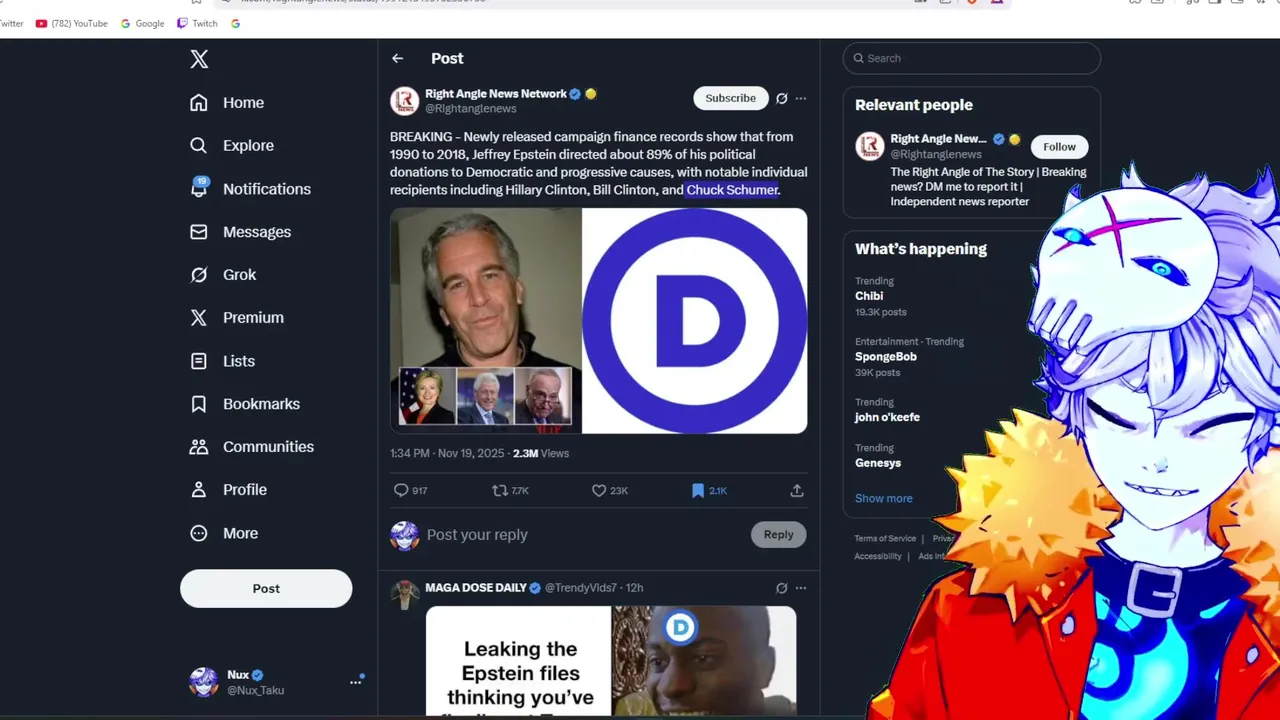Open Communities in sidebar
The width and height of the screenshot is (1280, 720).
point(252,447)
